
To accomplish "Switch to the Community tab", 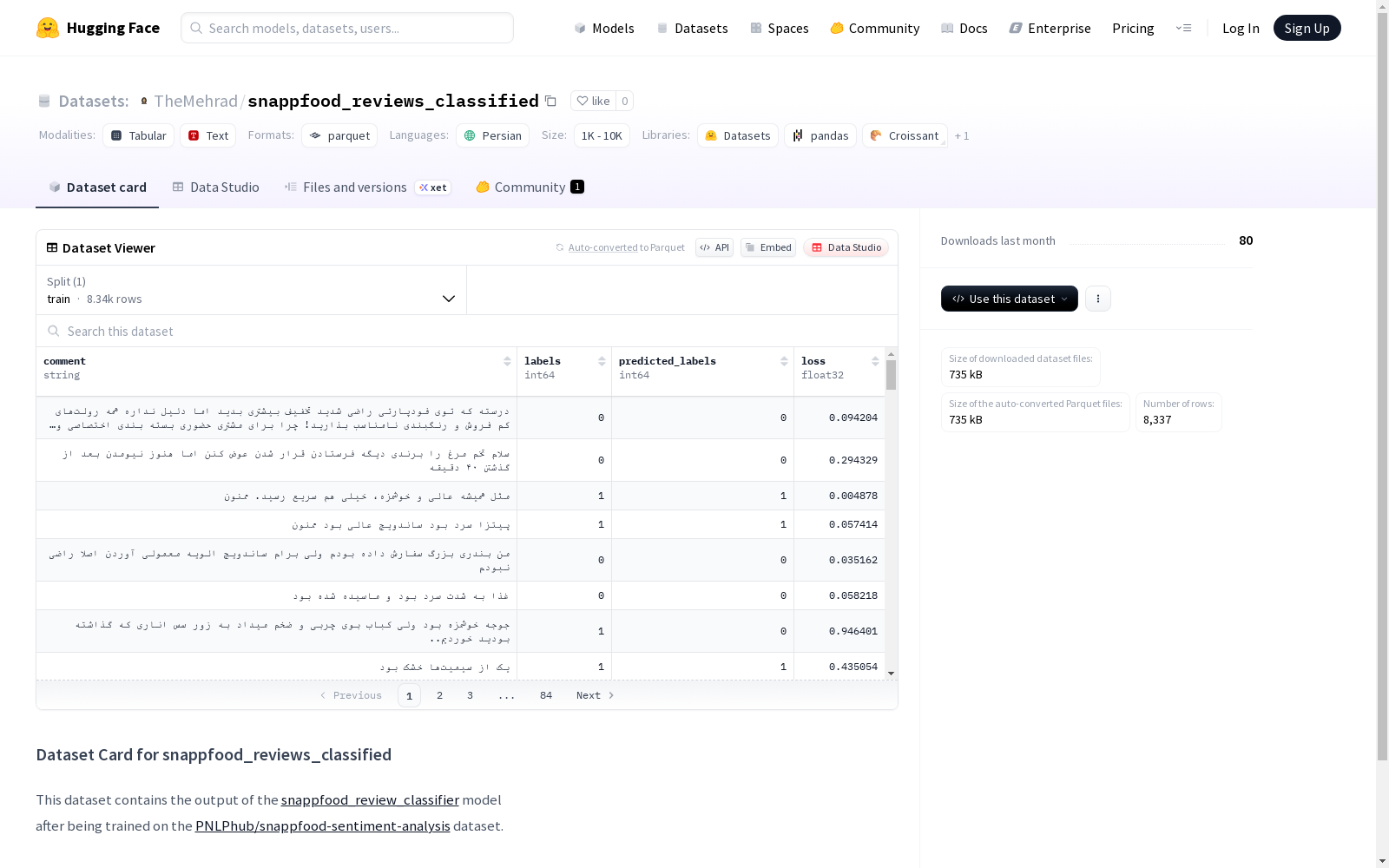I will (530, 187).
